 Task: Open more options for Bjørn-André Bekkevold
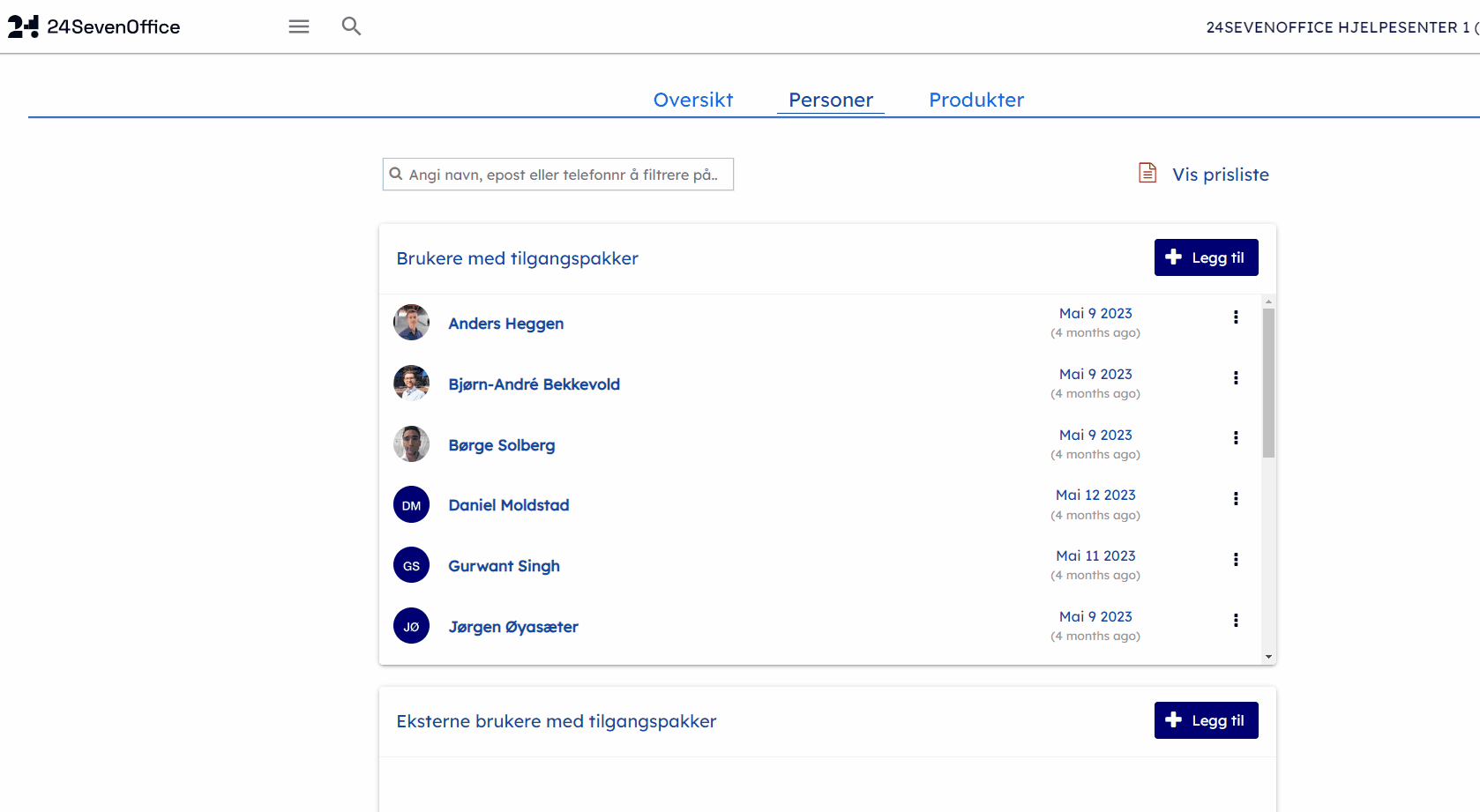click(x=1236, y=378)
